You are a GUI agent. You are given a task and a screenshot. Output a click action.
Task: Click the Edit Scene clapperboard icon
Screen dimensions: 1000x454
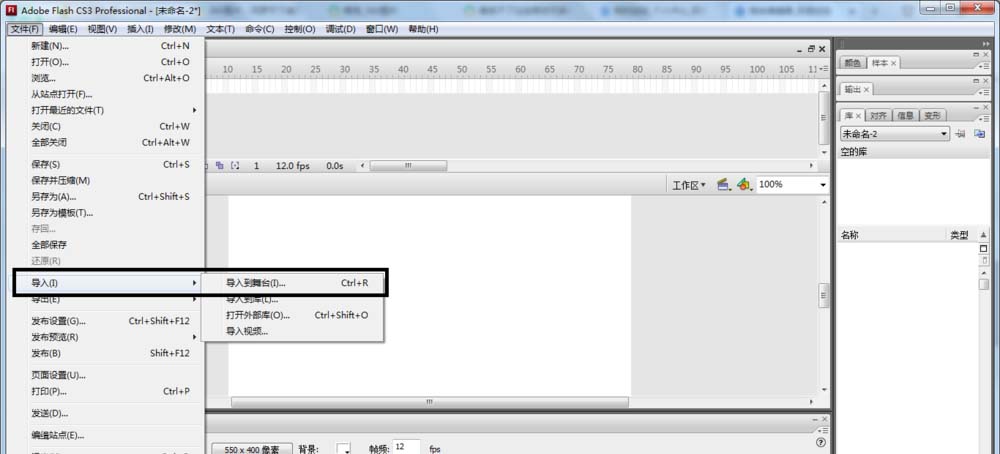pos(723,184)
